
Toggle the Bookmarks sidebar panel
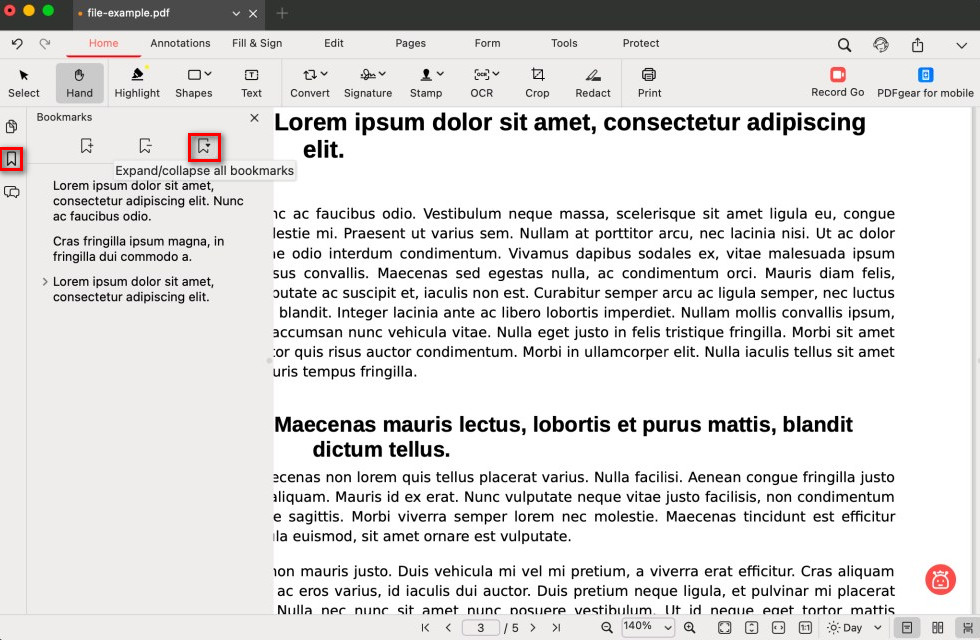(x=12, y=159)
